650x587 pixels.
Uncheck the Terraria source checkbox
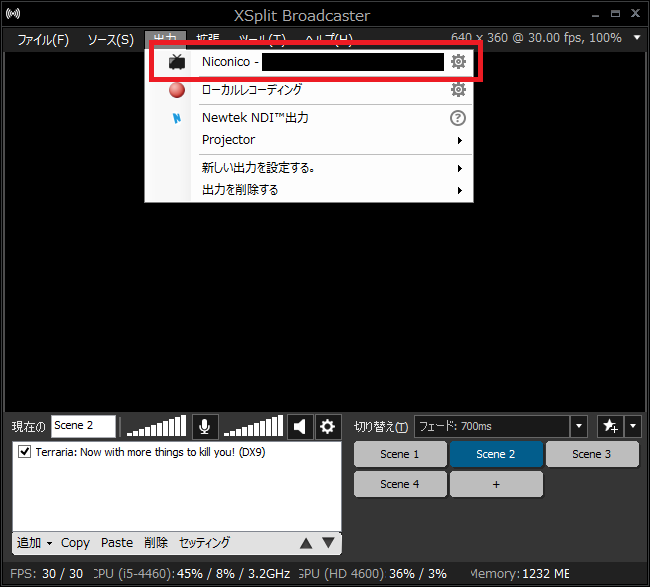(24, 452)
